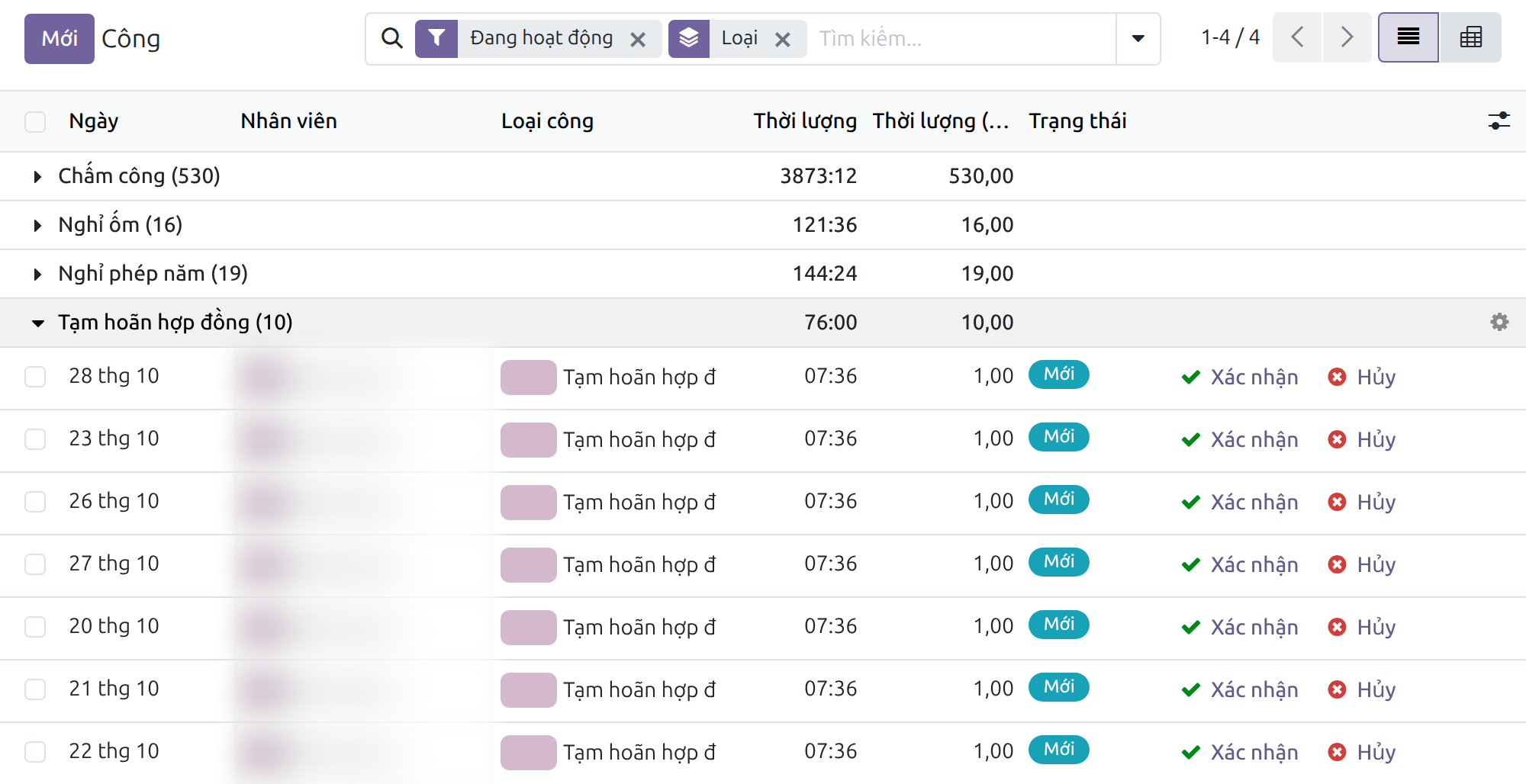Toggle the select-all header checkbox

(x=35, y=121)
